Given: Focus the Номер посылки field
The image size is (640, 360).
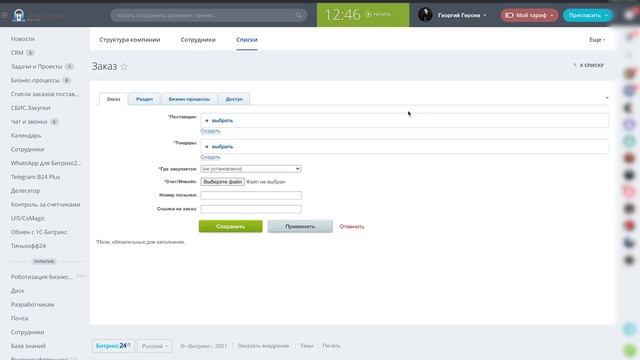Looking at the screenshot, I should point(251,196).
